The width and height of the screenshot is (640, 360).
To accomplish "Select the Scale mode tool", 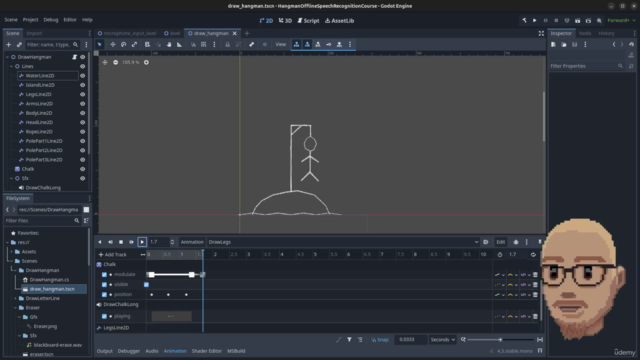I will tap(134, 44).
